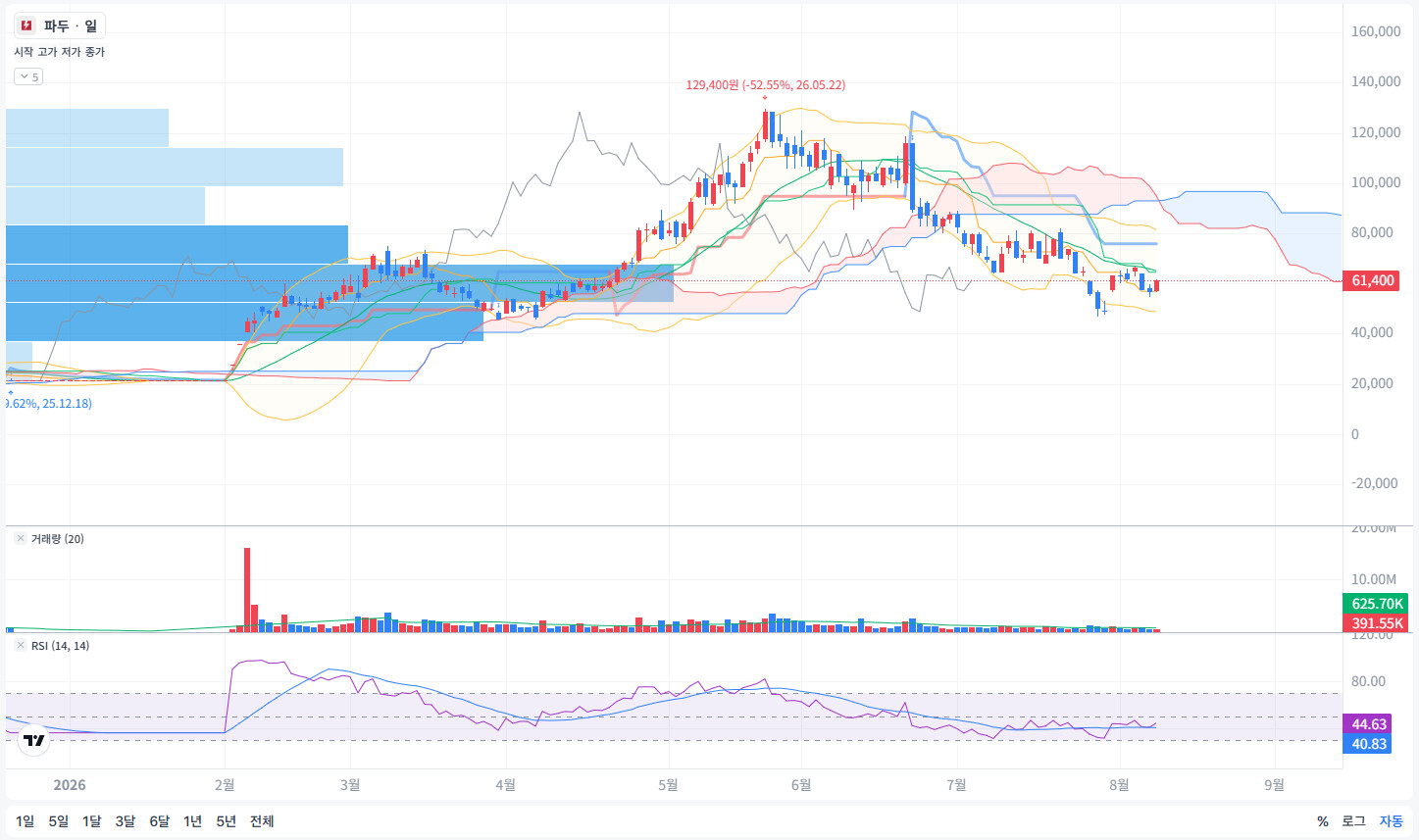Click the 140,000 price axis label
The image size is (1419, 840).
[x=1376, y=81]
